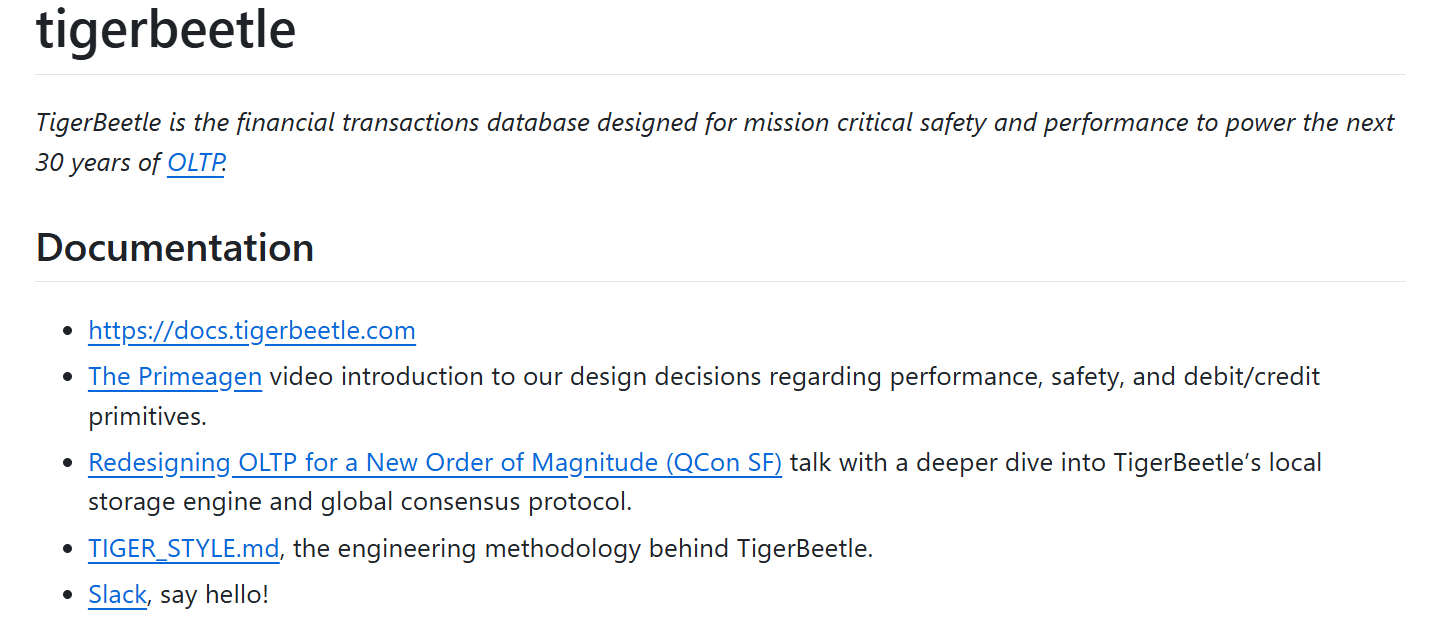Screen dimensions: 1433x634
Task: Follow the Slack link
Action: (x=117, y=594)
